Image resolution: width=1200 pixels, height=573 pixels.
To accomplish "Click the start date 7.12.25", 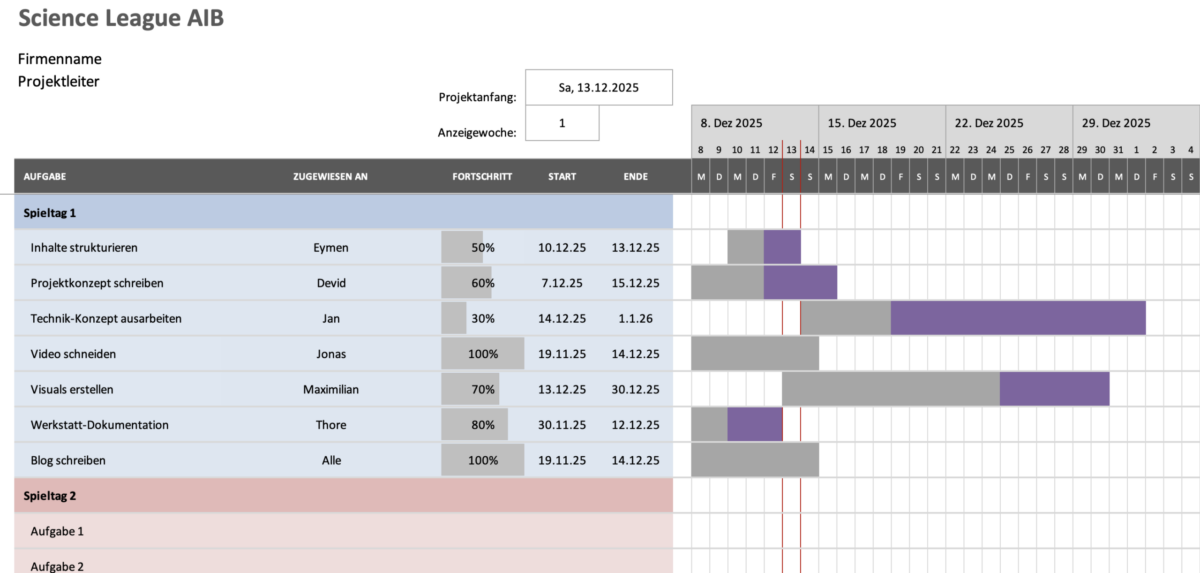I will pos(562,283).
